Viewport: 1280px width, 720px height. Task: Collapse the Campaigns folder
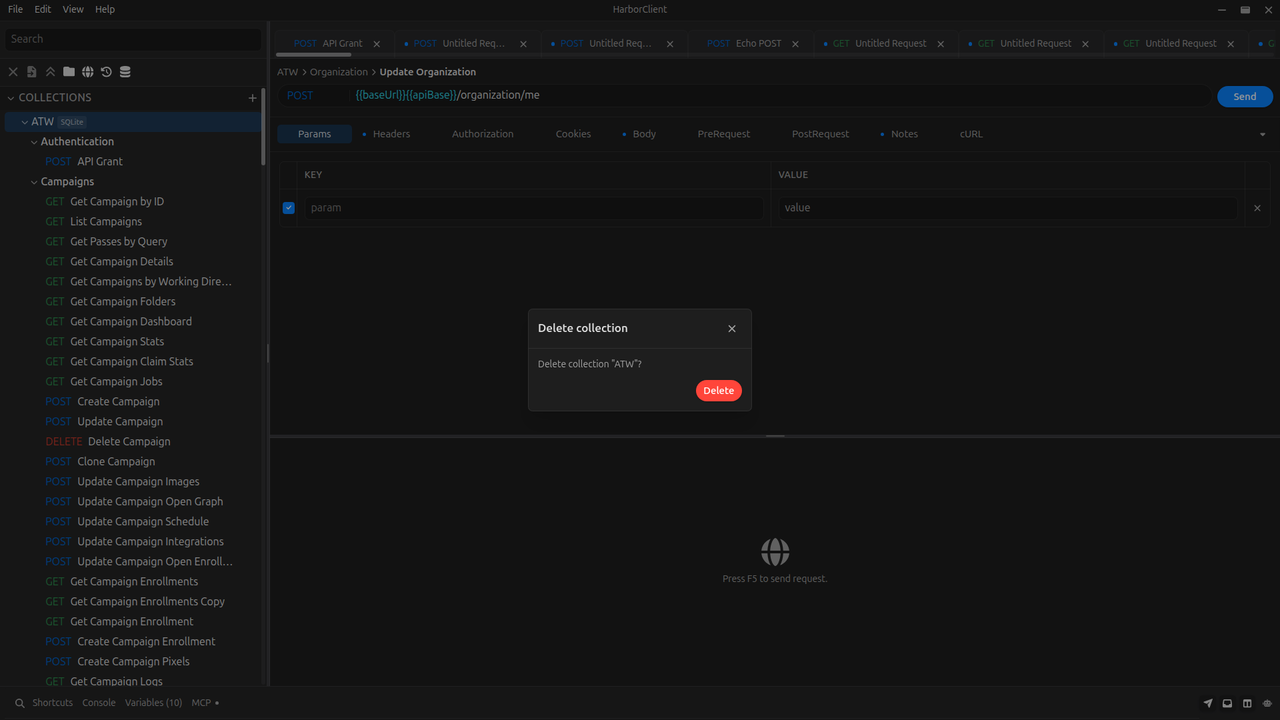[x=34, y=182]
